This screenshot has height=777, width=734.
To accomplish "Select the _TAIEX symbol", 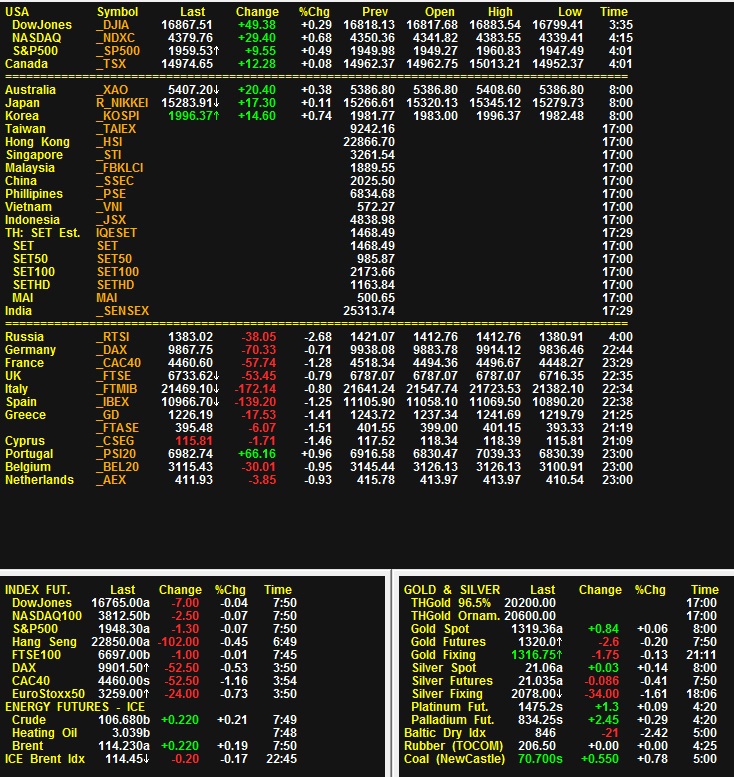I will tap(116, 129).
